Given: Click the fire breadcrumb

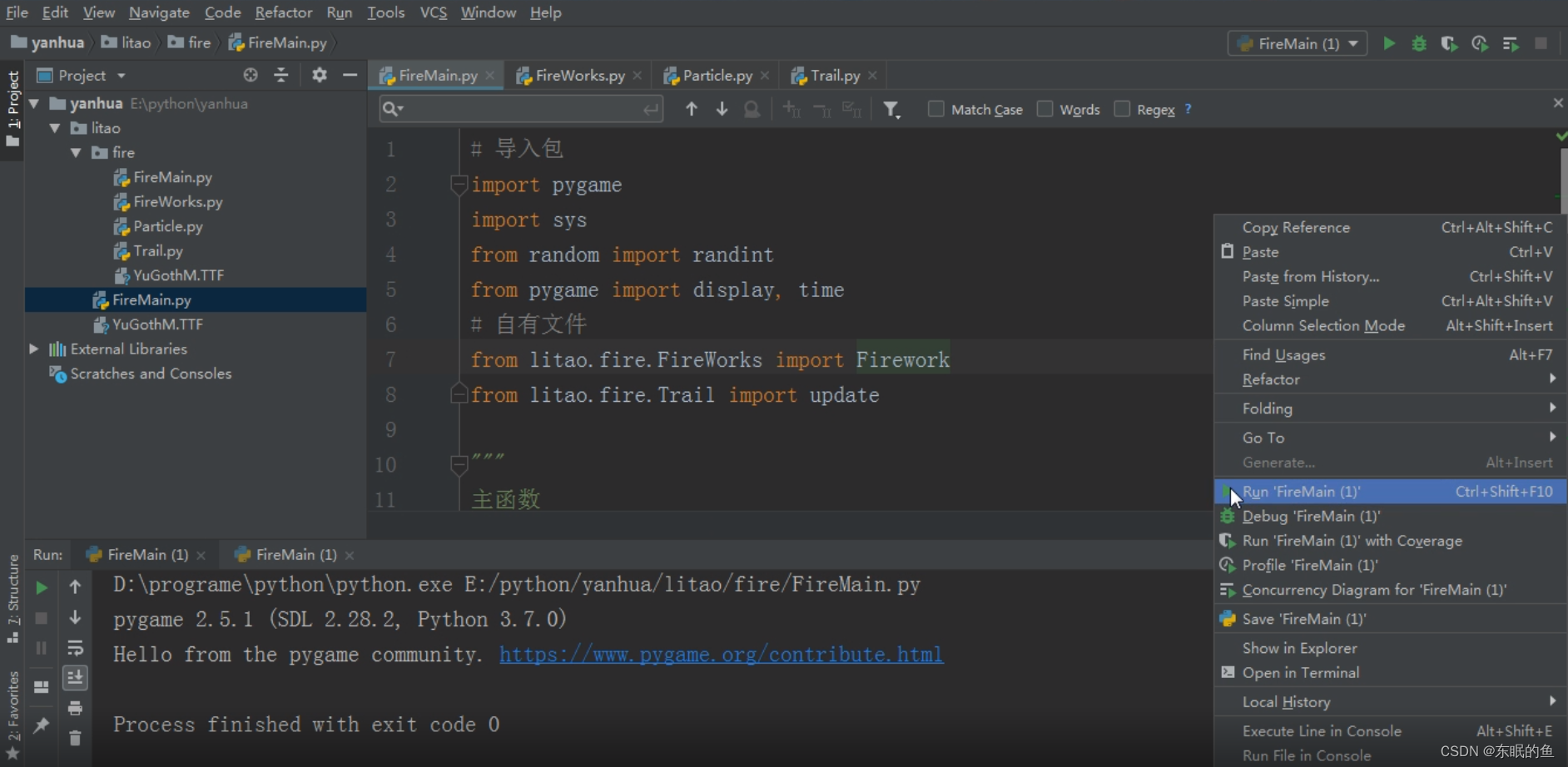Looking at the screenshot, I should tap(190, 42).
